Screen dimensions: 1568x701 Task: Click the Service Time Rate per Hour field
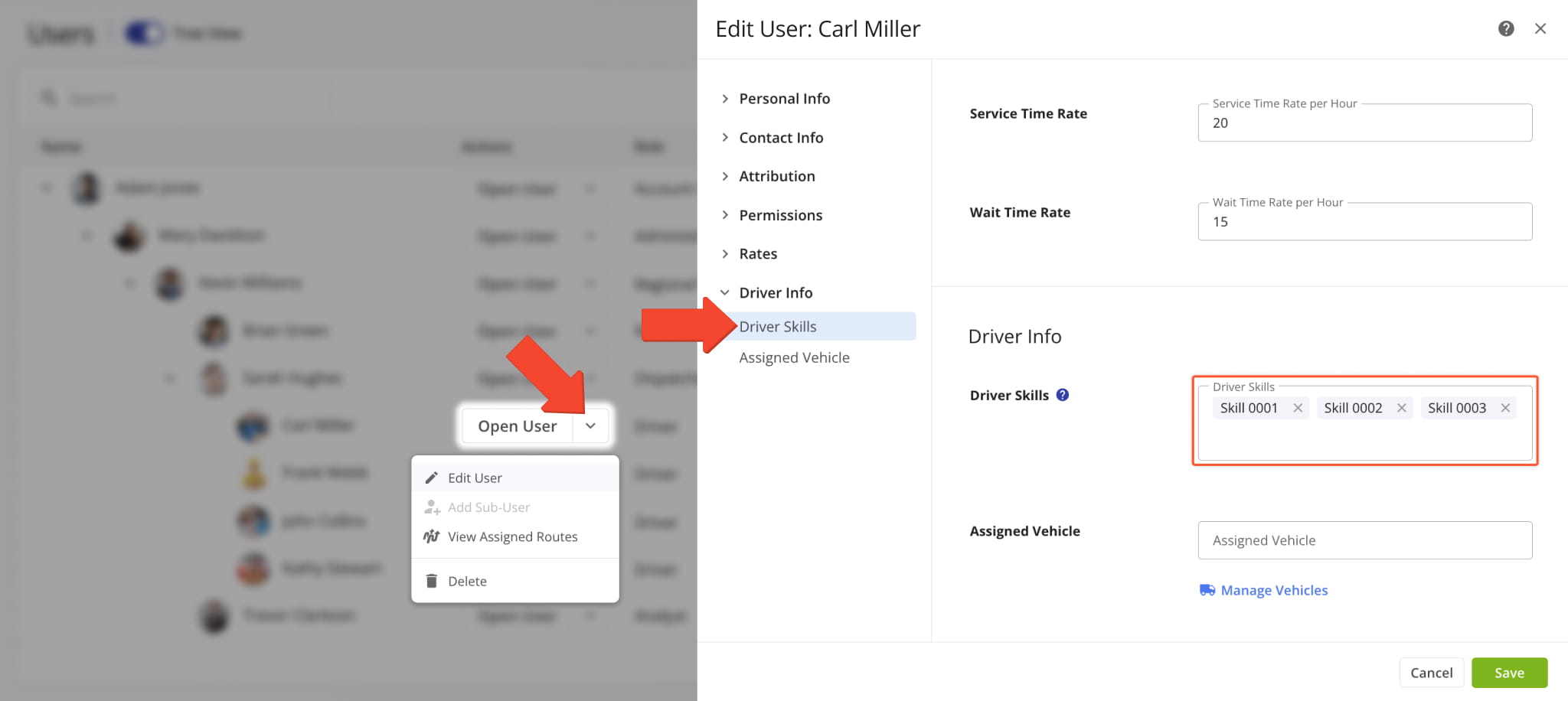click(1364, 123)
